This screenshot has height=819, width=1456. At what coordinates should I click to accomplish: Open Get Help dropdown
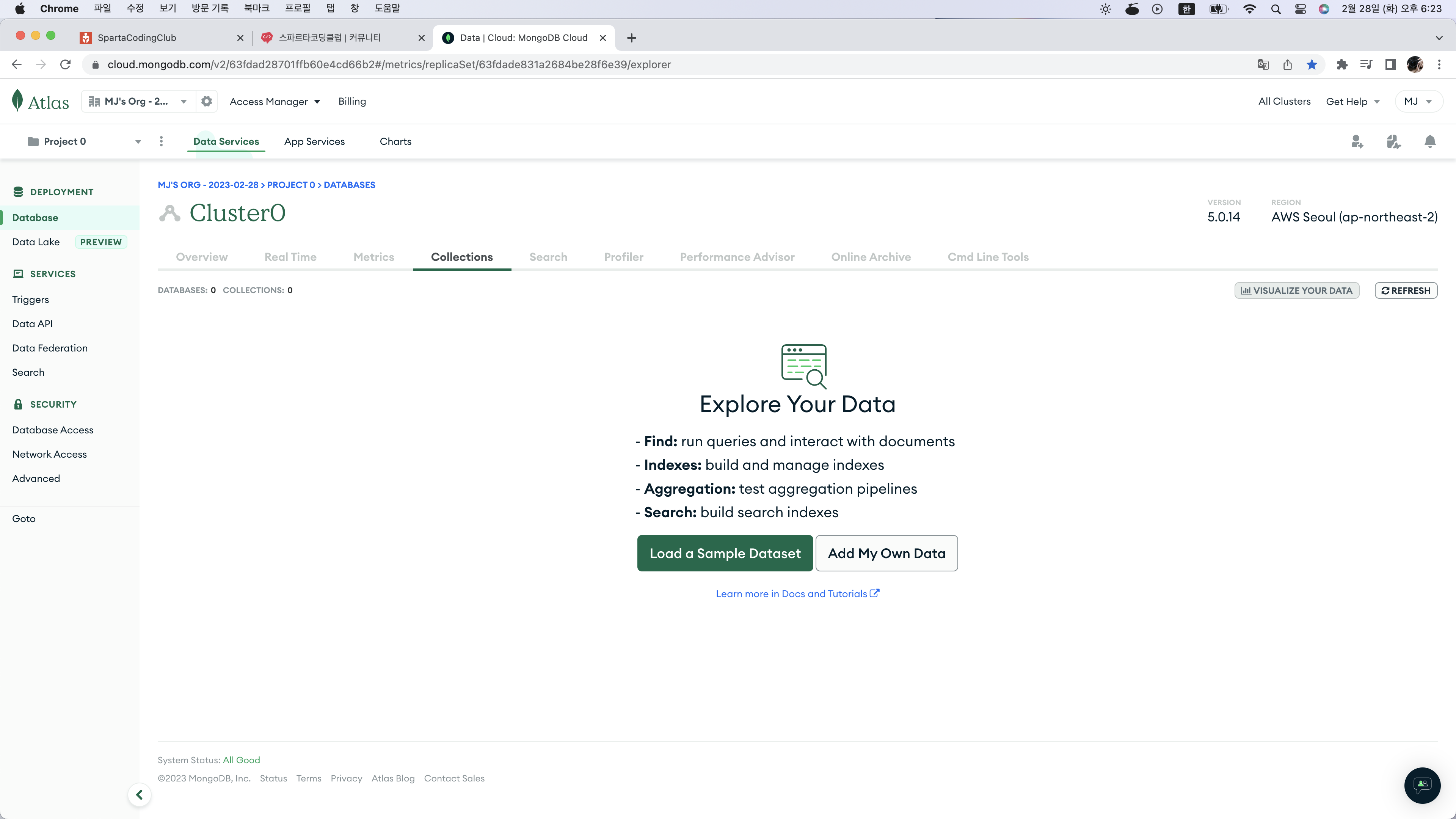pos(1352,102)
